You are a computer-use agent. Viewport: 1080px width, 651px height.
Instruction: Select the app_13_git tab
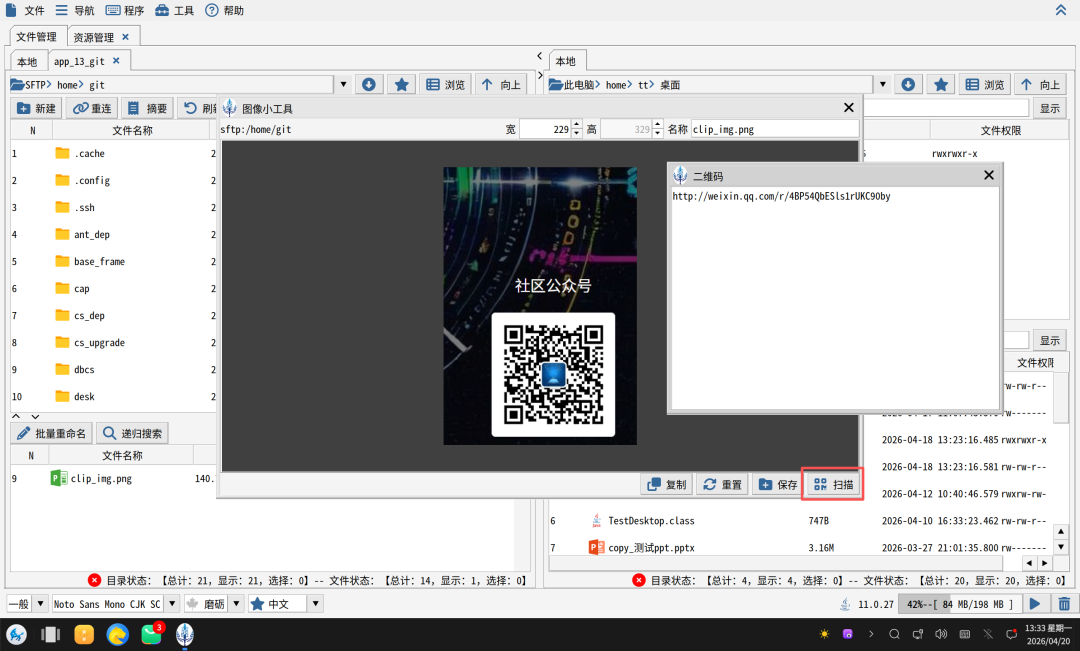[x=79, y=61]
